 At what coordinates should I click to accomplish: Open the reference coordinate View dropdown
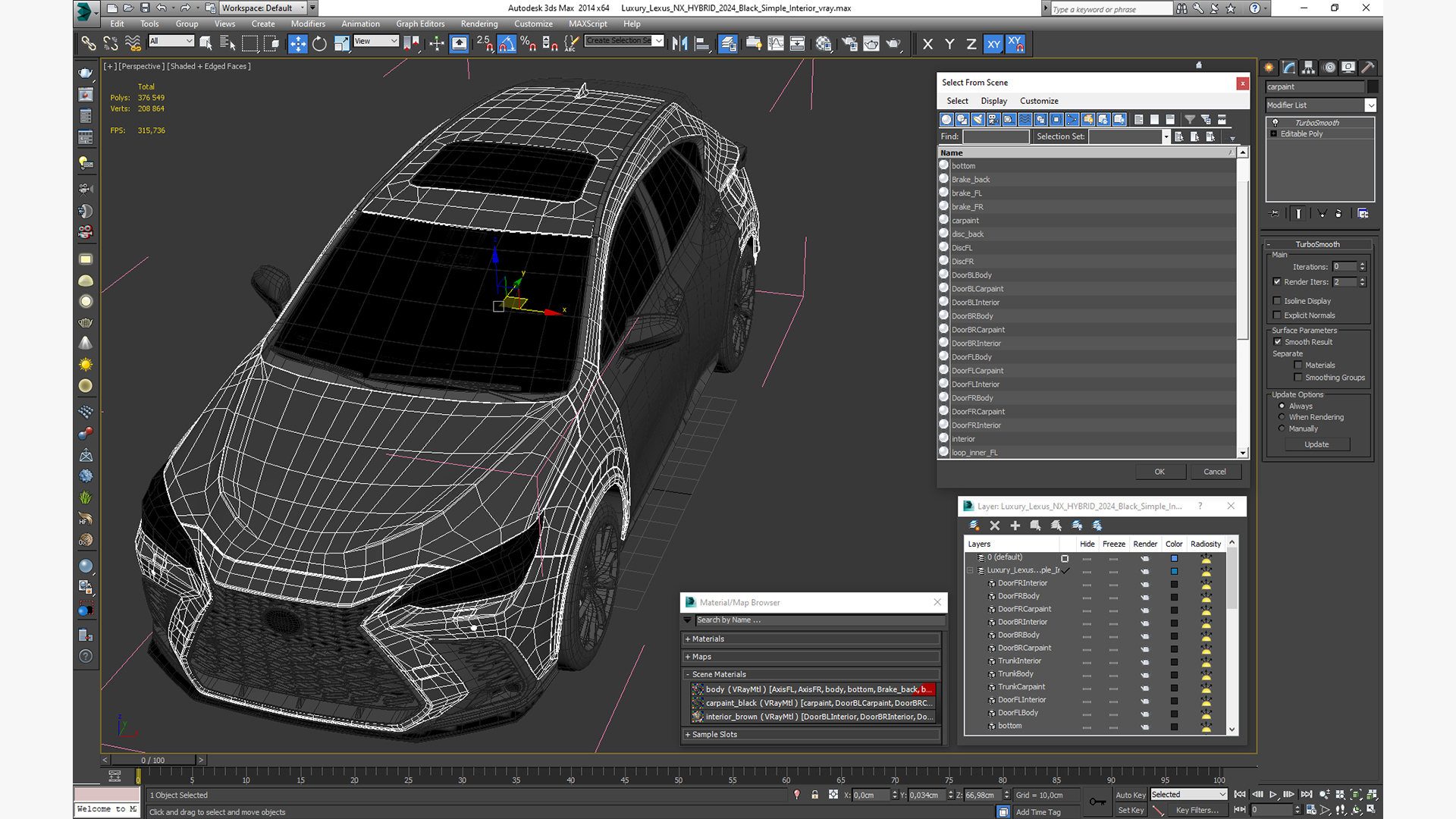(376, 41)
